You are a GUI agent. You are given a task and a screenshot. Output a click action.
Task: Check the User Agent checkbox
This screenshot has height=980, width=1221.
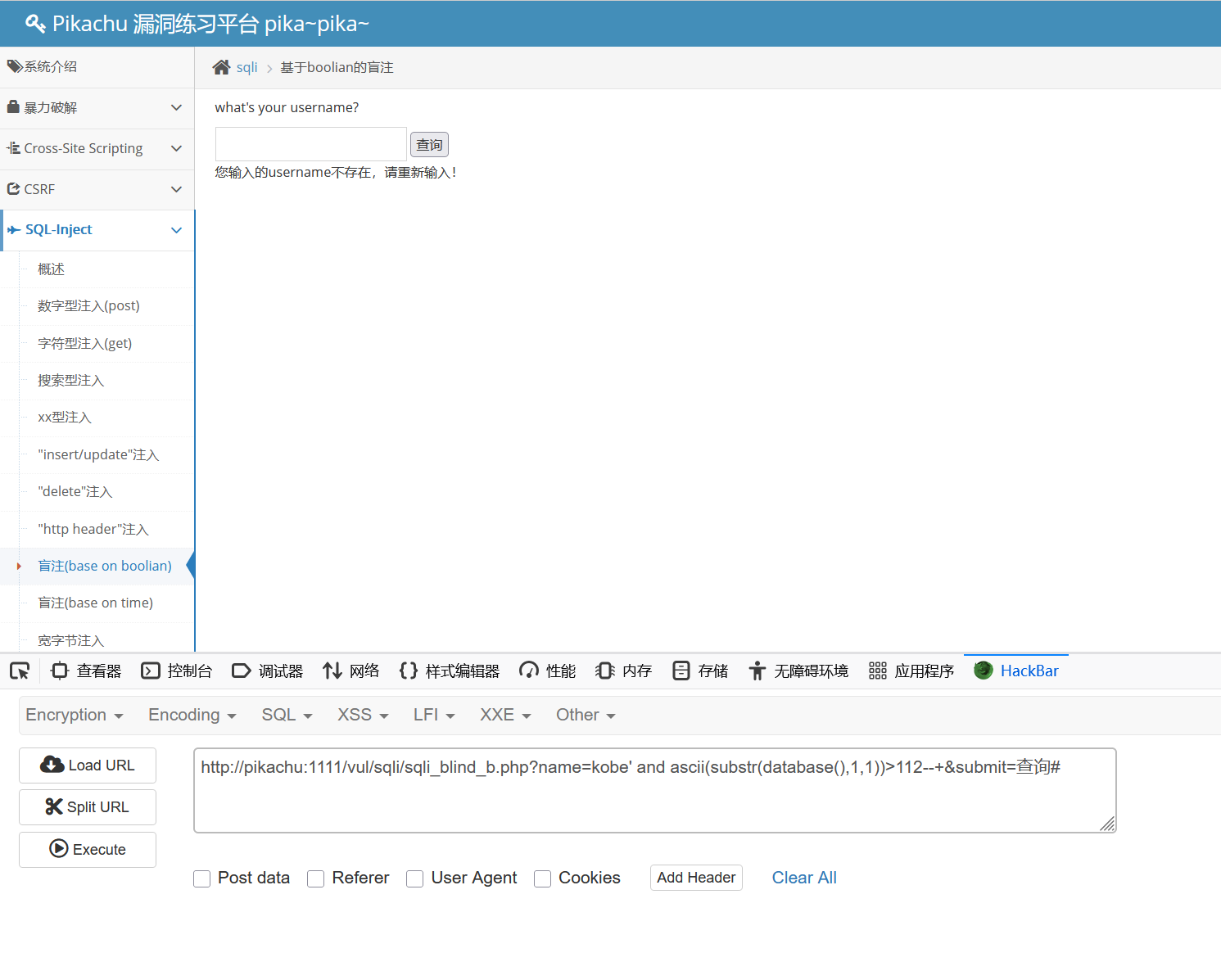click(415, 878)
